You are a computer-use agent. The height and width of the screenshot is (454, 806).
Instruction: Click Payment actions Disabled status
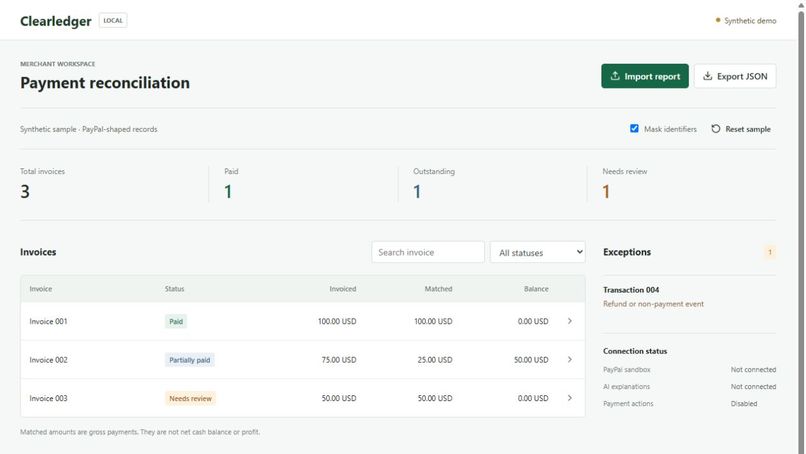coord(744,404)
